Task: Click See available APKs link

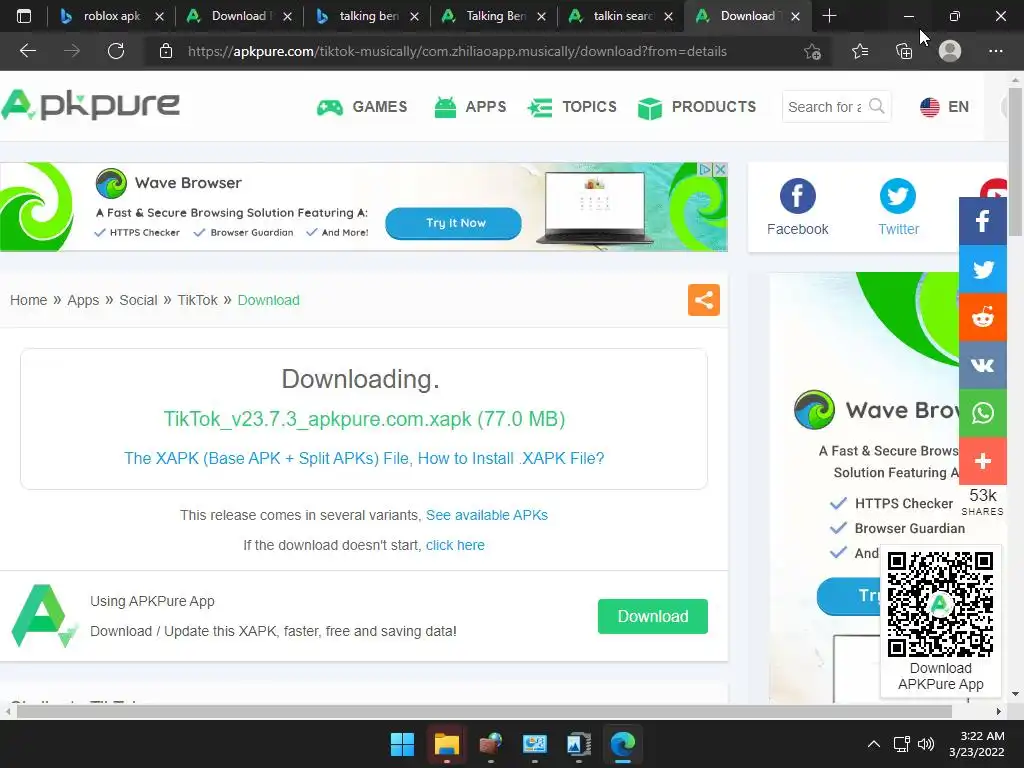Action: 487,515
